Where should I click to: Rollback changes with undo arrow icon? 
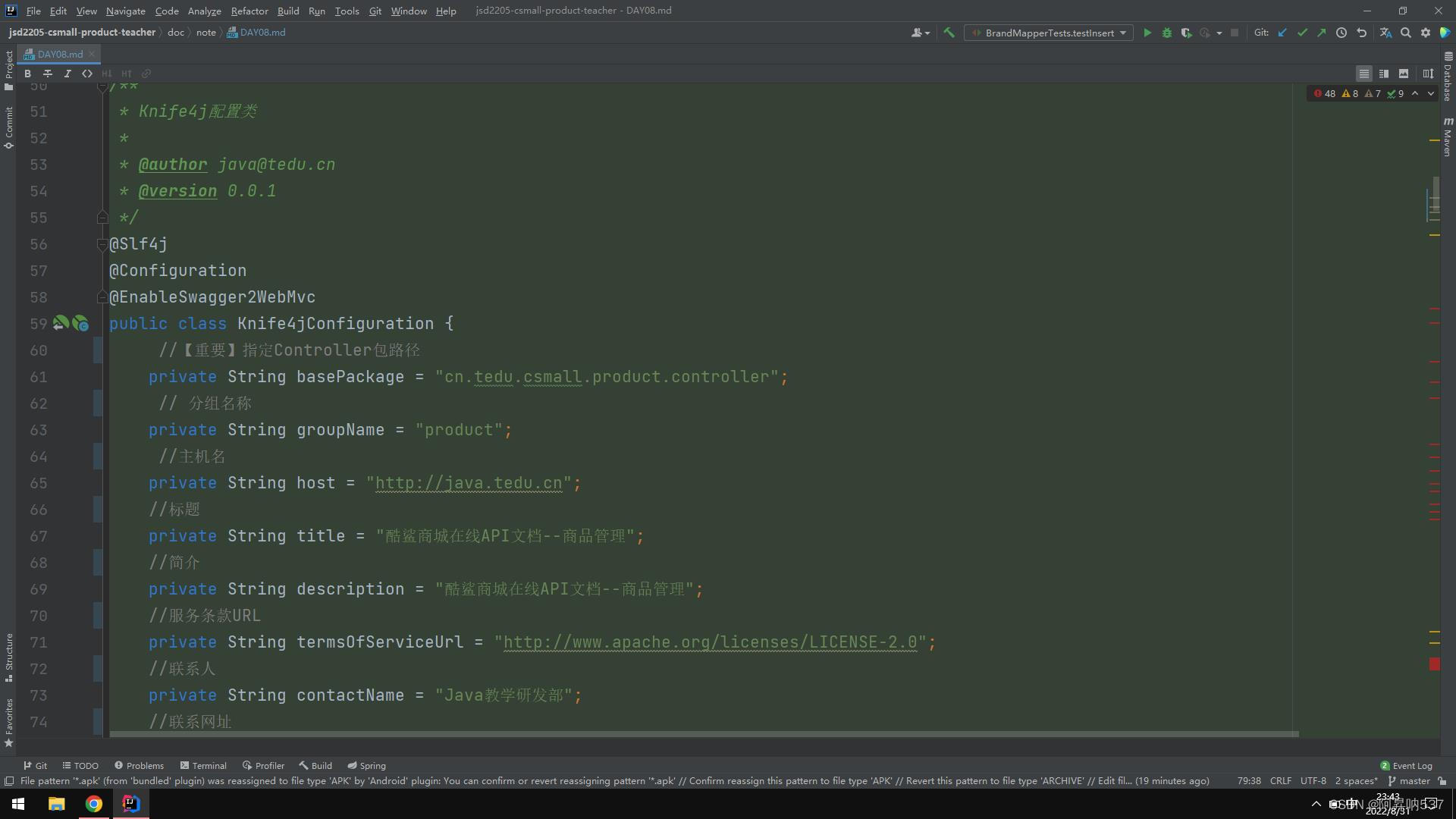[1361, 33]
